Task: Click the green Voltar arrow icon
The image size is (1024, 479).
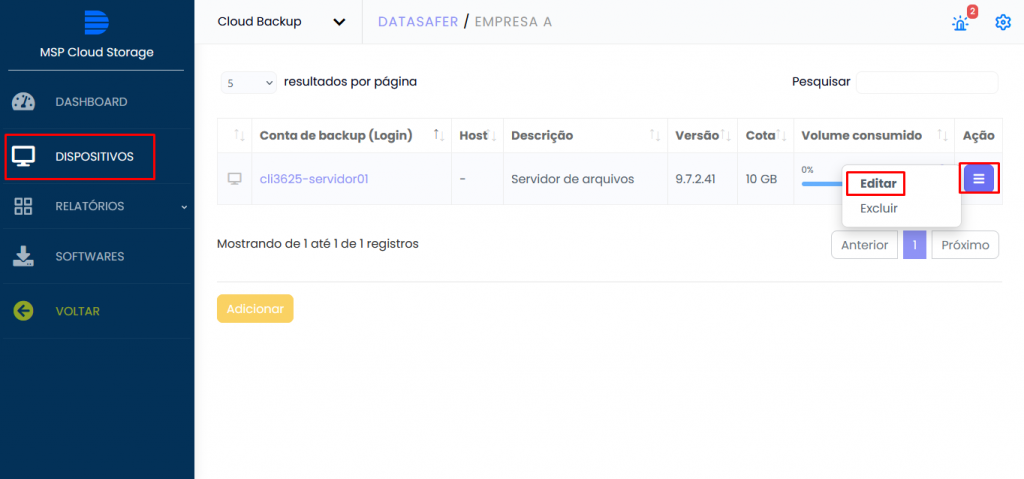Action: [24, 311]
